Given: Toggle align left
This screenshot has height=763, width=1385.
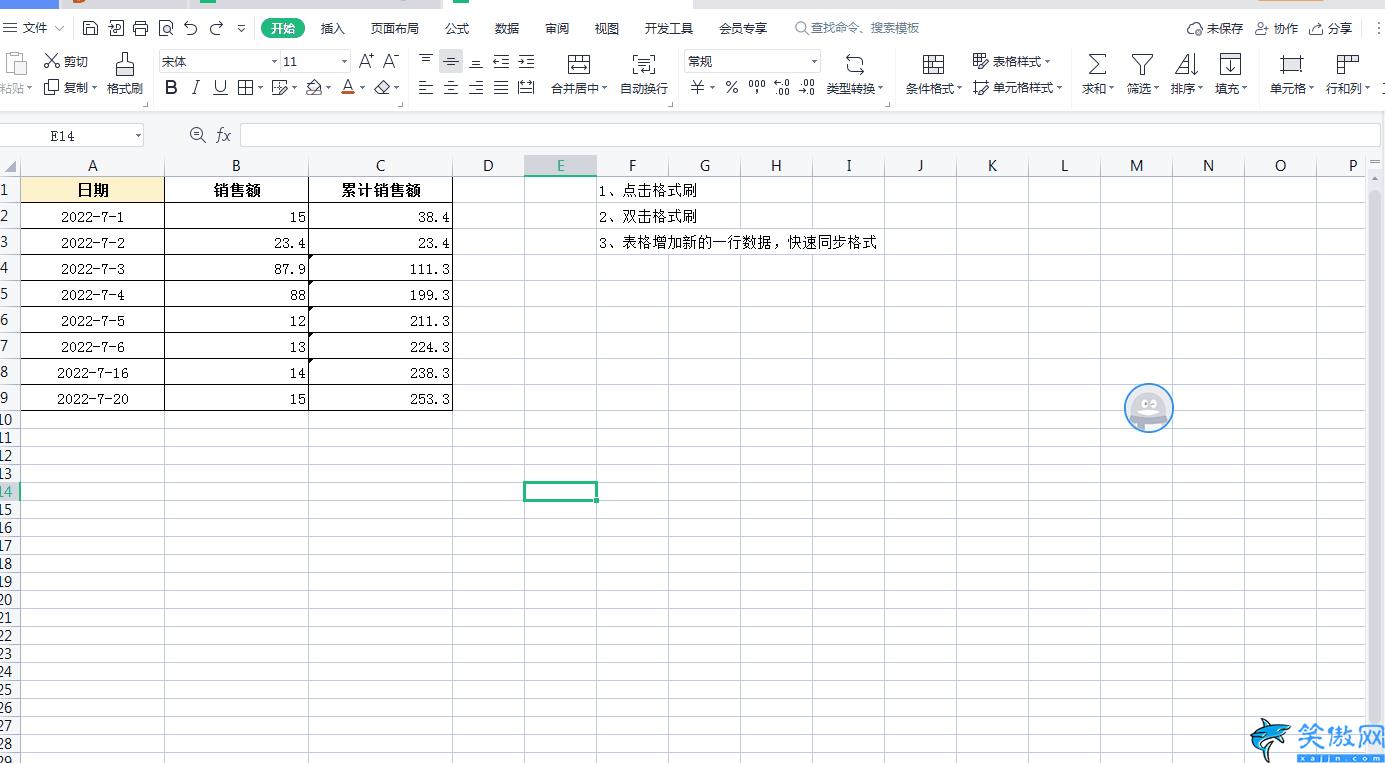Looking at the screenshot, I should click(x=426, y=88).
